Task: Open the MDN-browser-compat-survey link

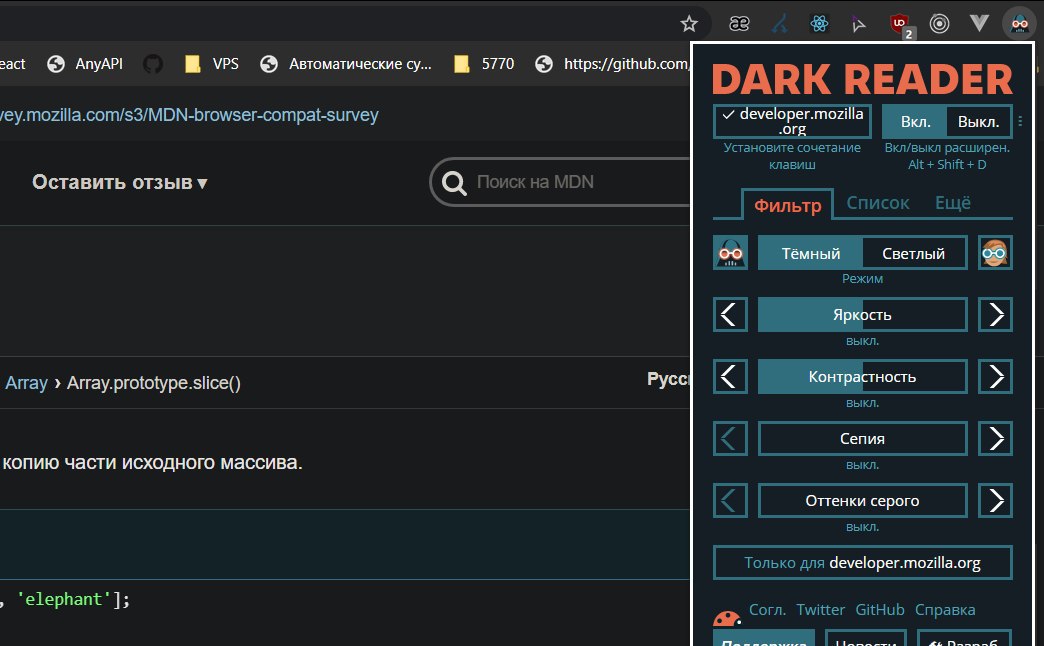Action: (x=189, y=115)
